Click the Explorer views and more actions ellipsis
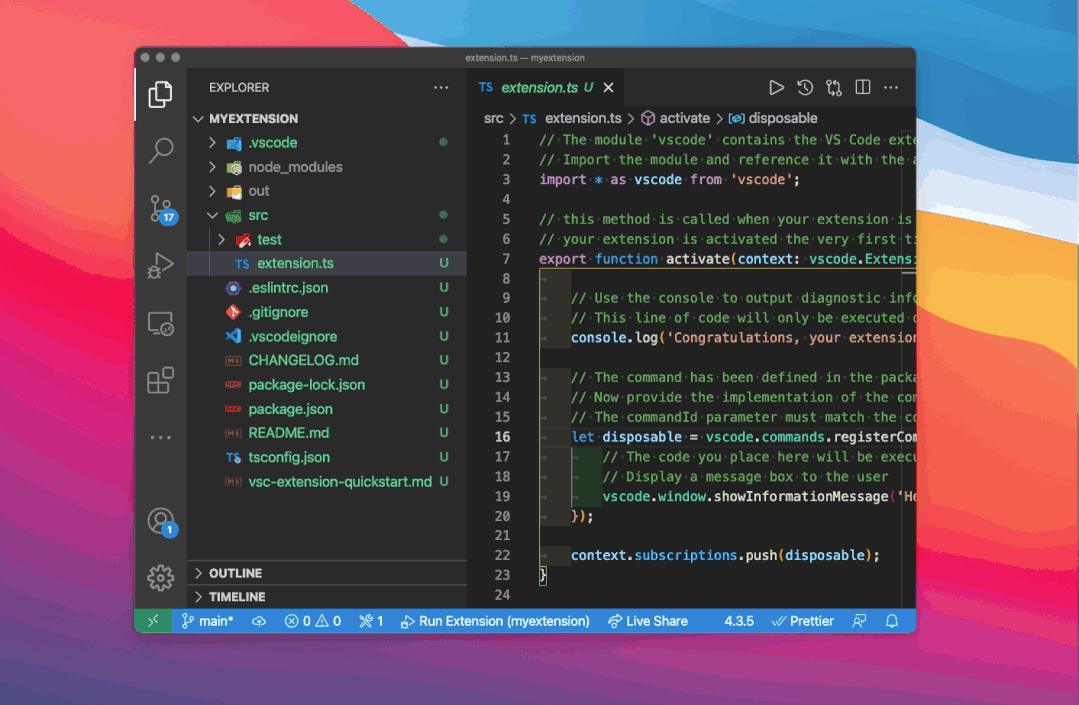 [441, 87]
